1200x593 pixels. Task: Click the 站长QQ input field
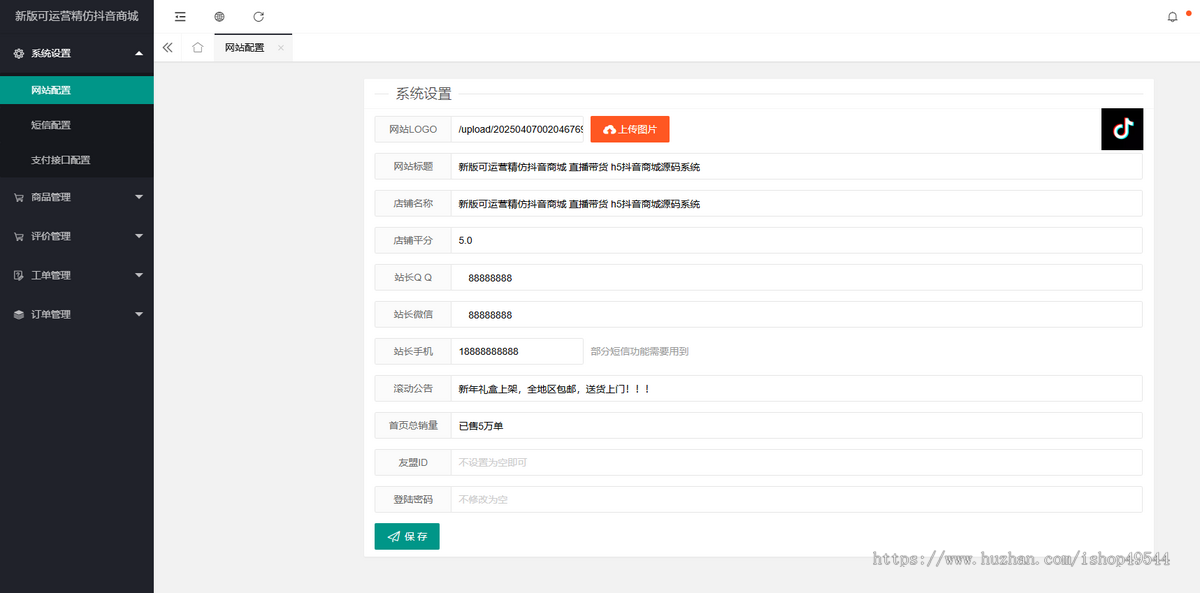[x=796, y=277]
